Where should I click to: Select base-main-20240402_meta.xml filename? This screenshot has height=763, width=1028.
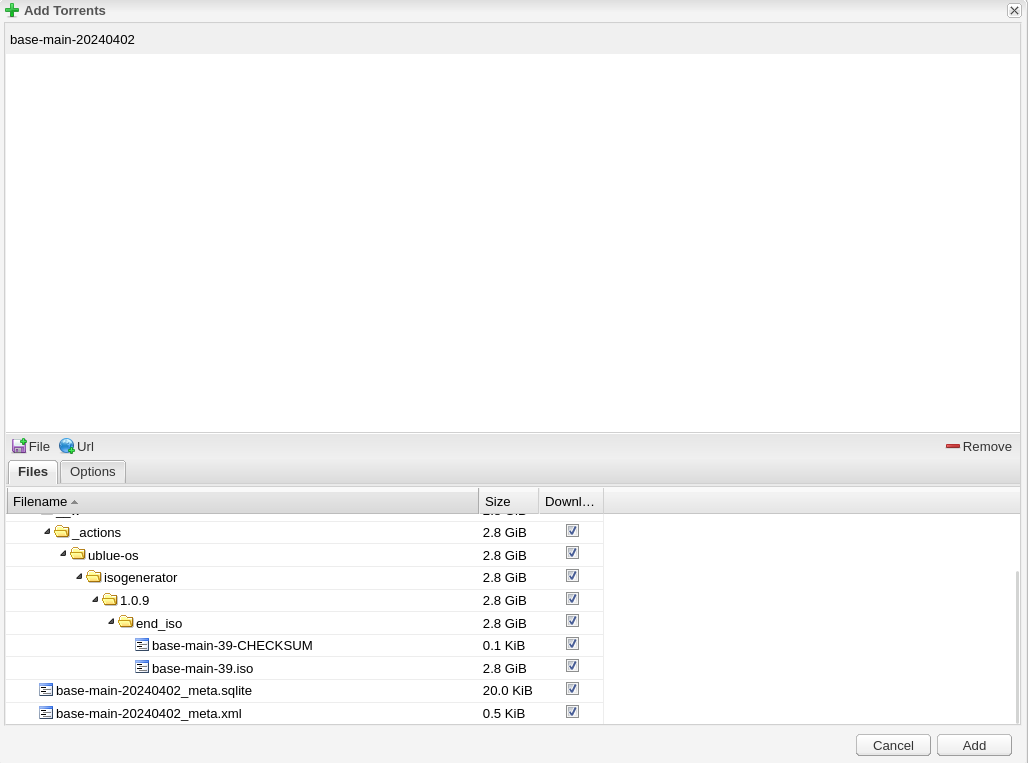pos(149,713)
